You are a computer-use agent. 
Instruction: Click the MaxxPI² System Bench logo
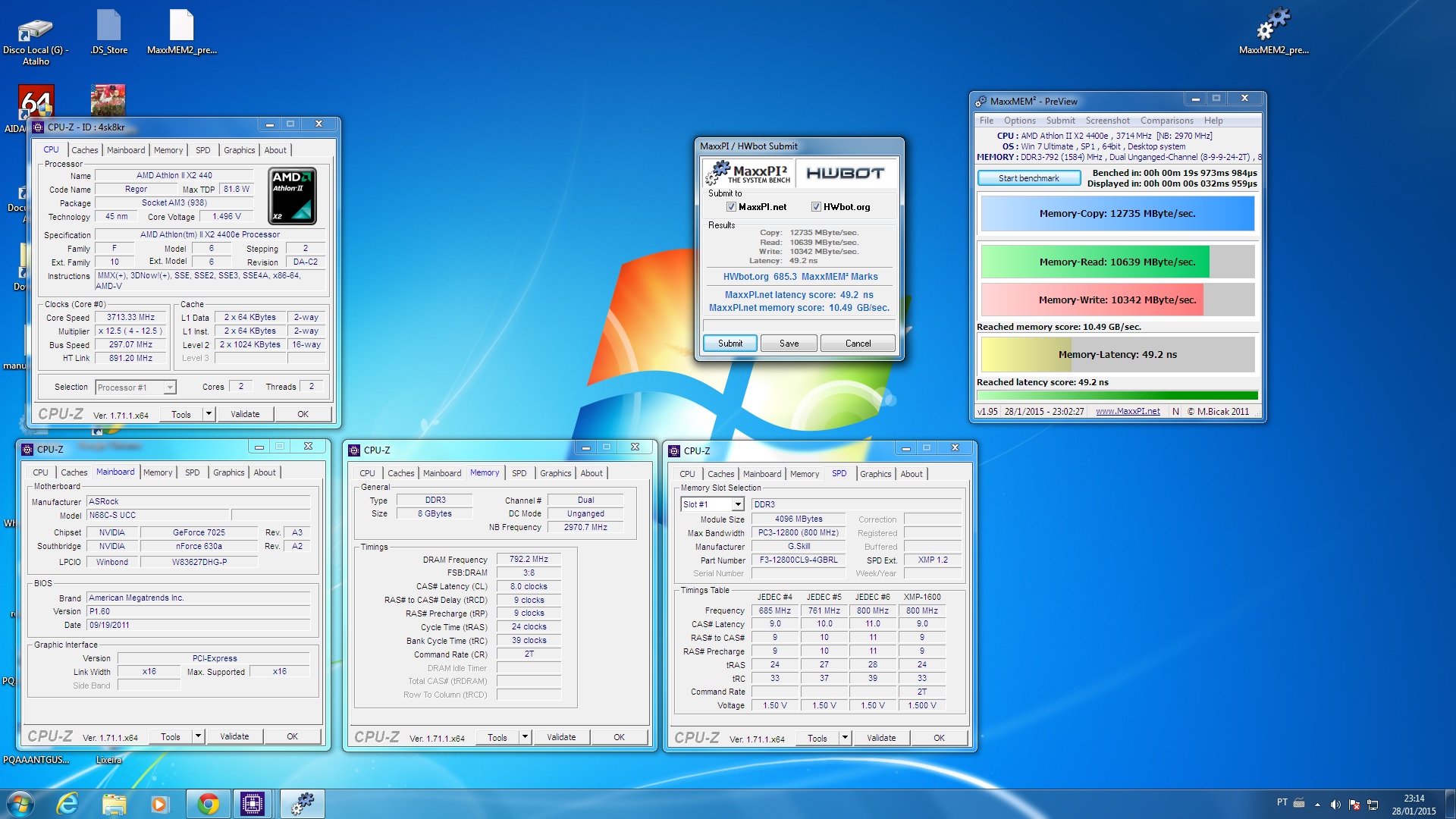coord(748,174)
